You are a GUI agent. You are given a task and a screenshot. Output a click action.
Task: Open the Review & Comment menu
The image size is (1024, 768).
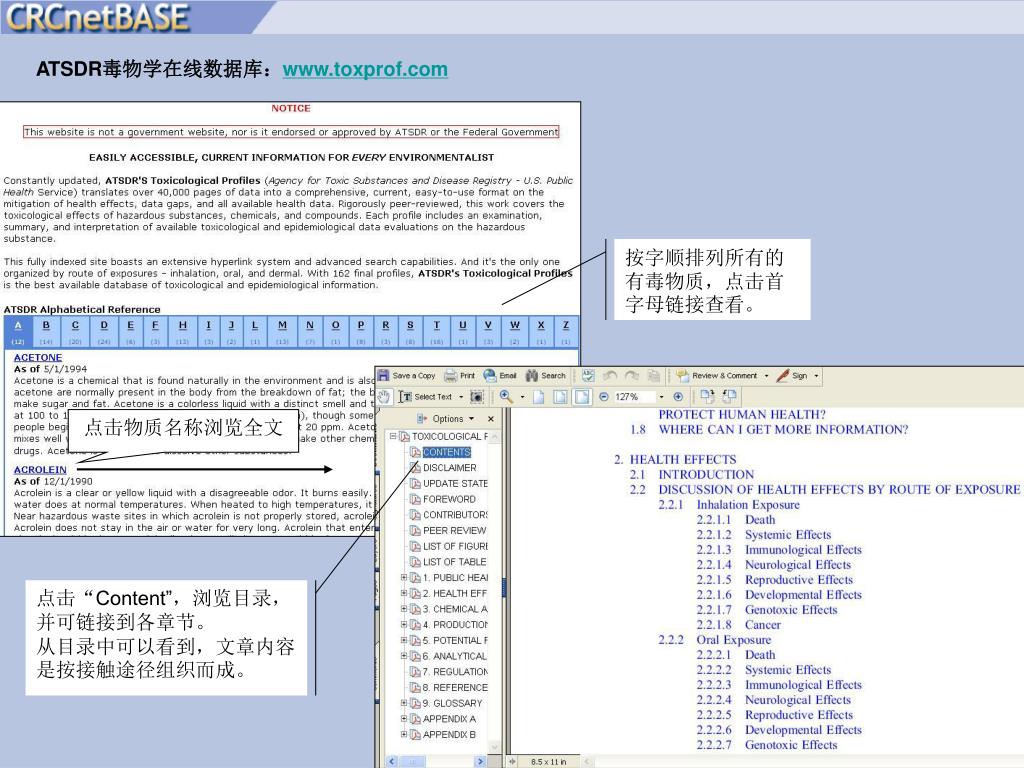722,376
